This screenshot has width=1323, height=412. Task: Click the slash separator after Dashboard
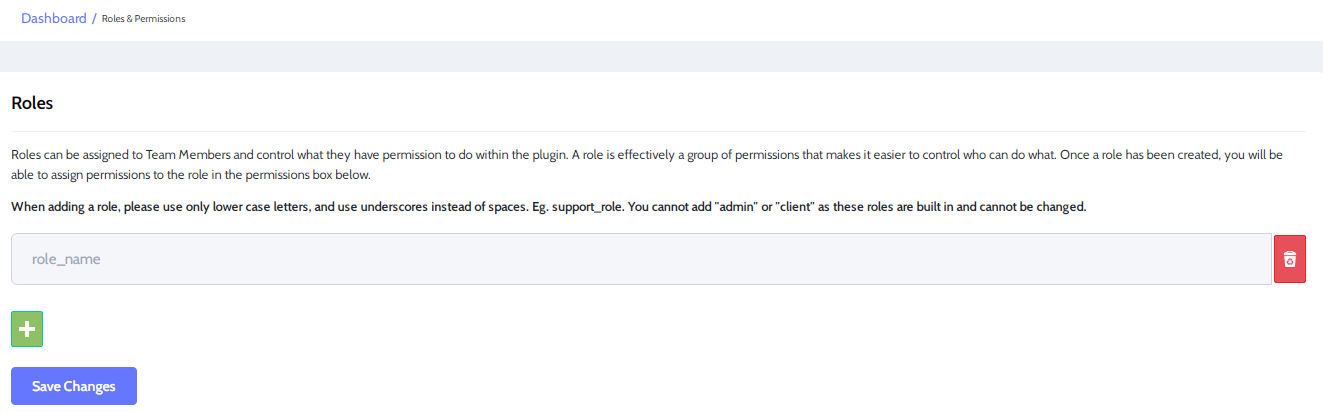pos(94,18)
